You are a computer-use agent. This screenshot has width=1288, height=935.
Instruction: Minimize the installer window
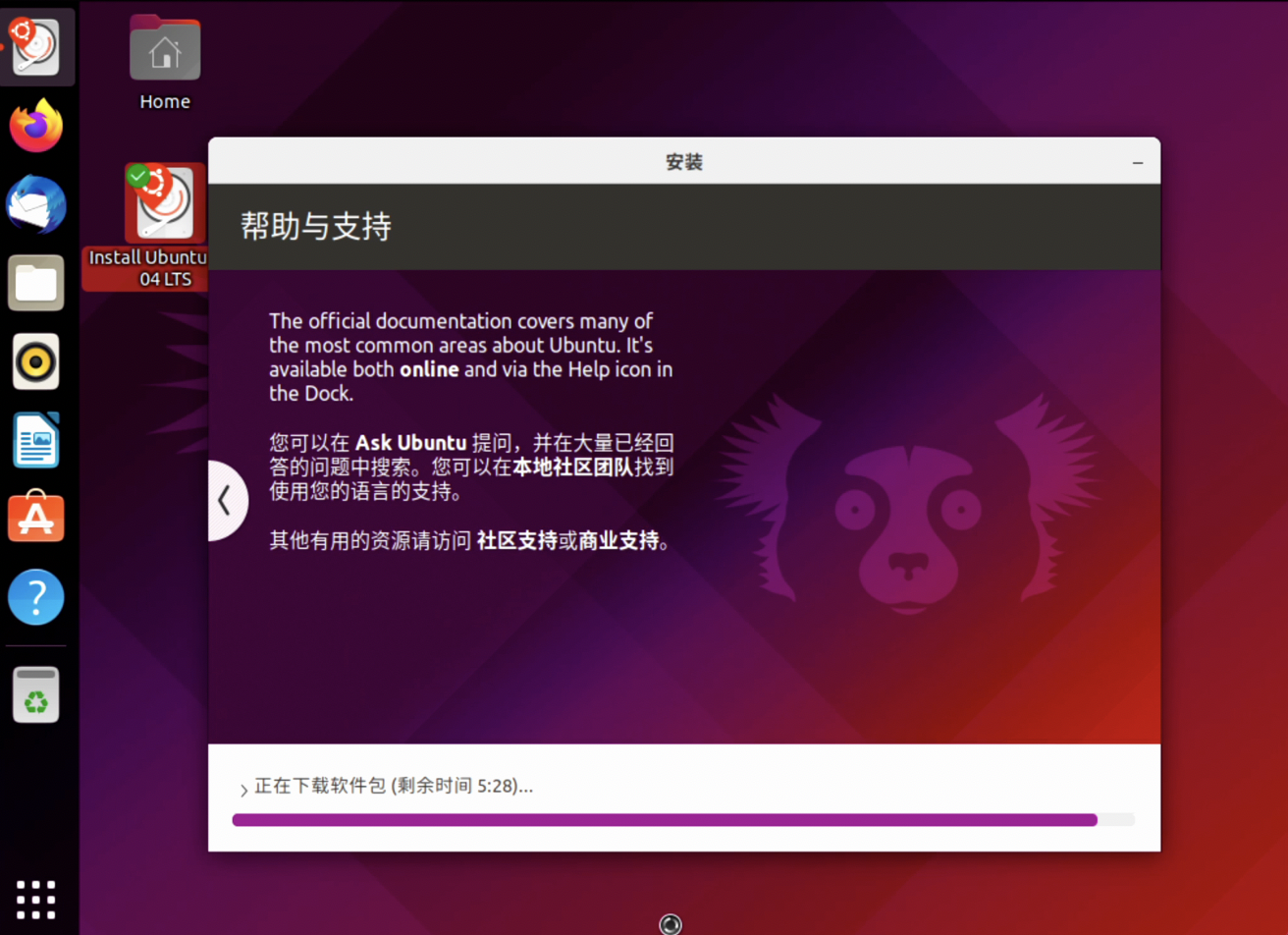tap(1138, 162)
